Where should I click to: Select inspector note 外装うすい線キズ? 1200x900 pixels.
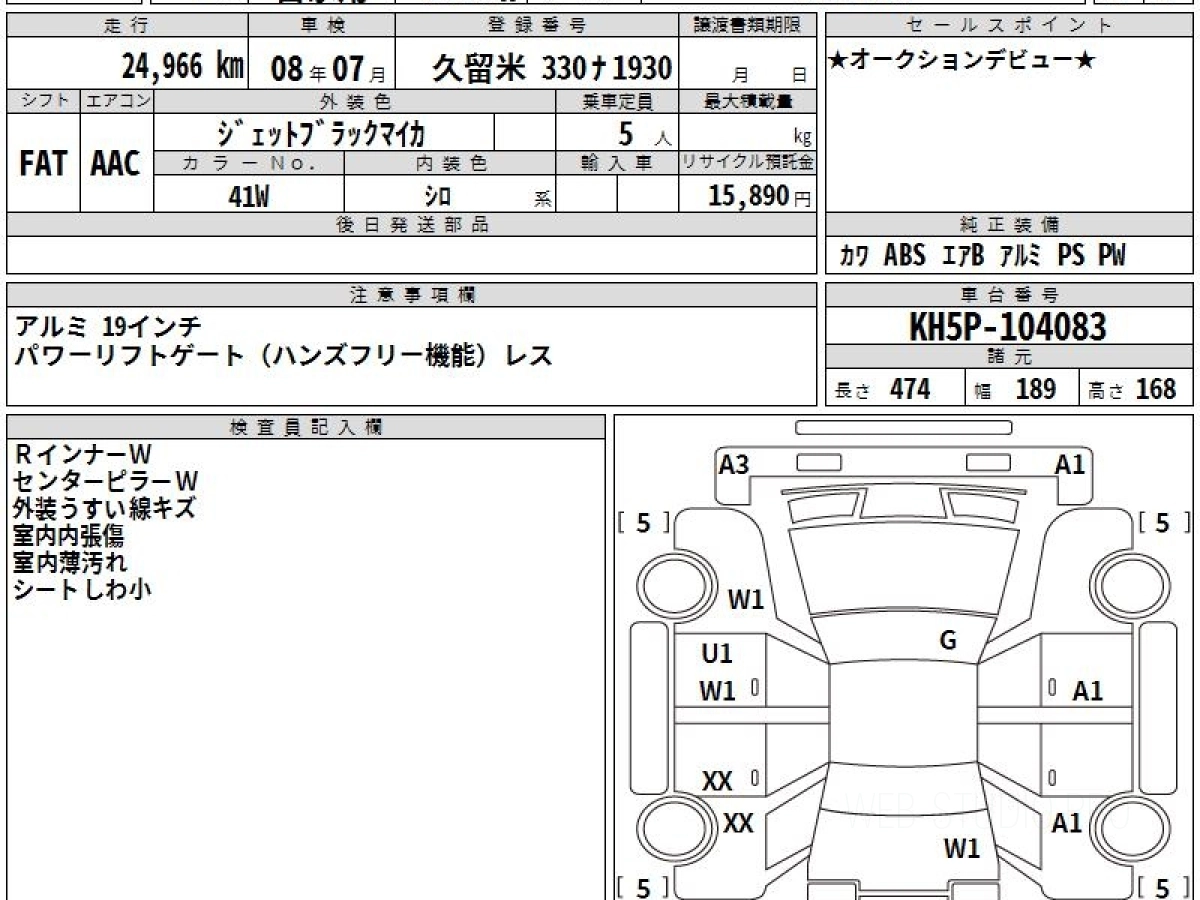(x=105, y=508)
